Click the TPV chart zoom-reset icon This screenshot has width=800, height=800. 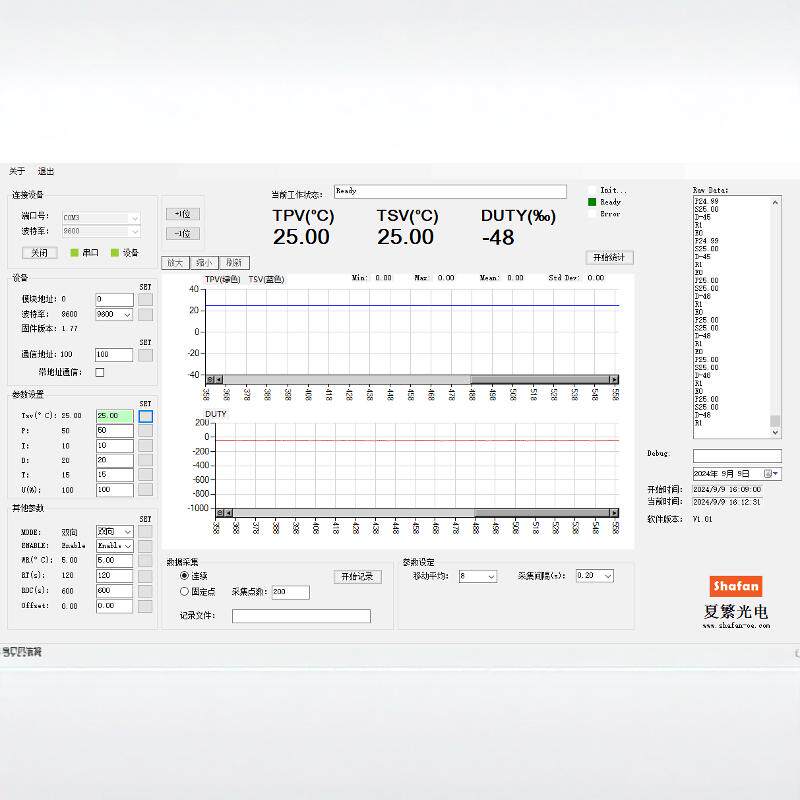click(x=210, y=379)
